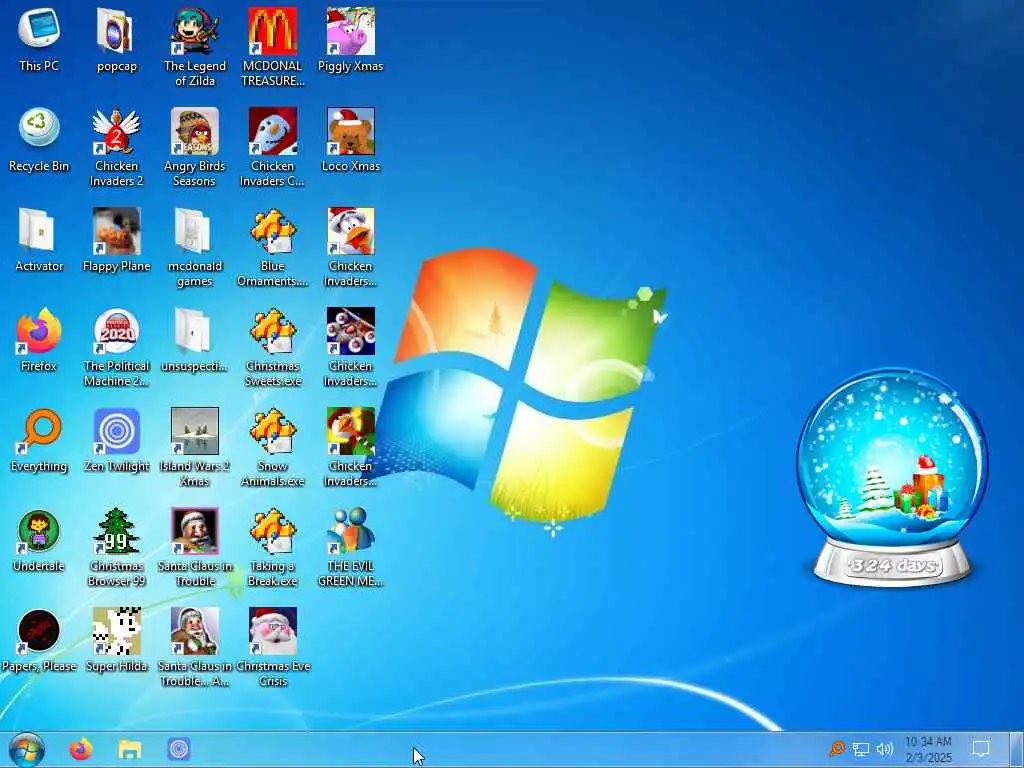The width and height of the screenshot is (1024, 768).
Task: Open the volume tray icon
Action: [x=884, y=750]
